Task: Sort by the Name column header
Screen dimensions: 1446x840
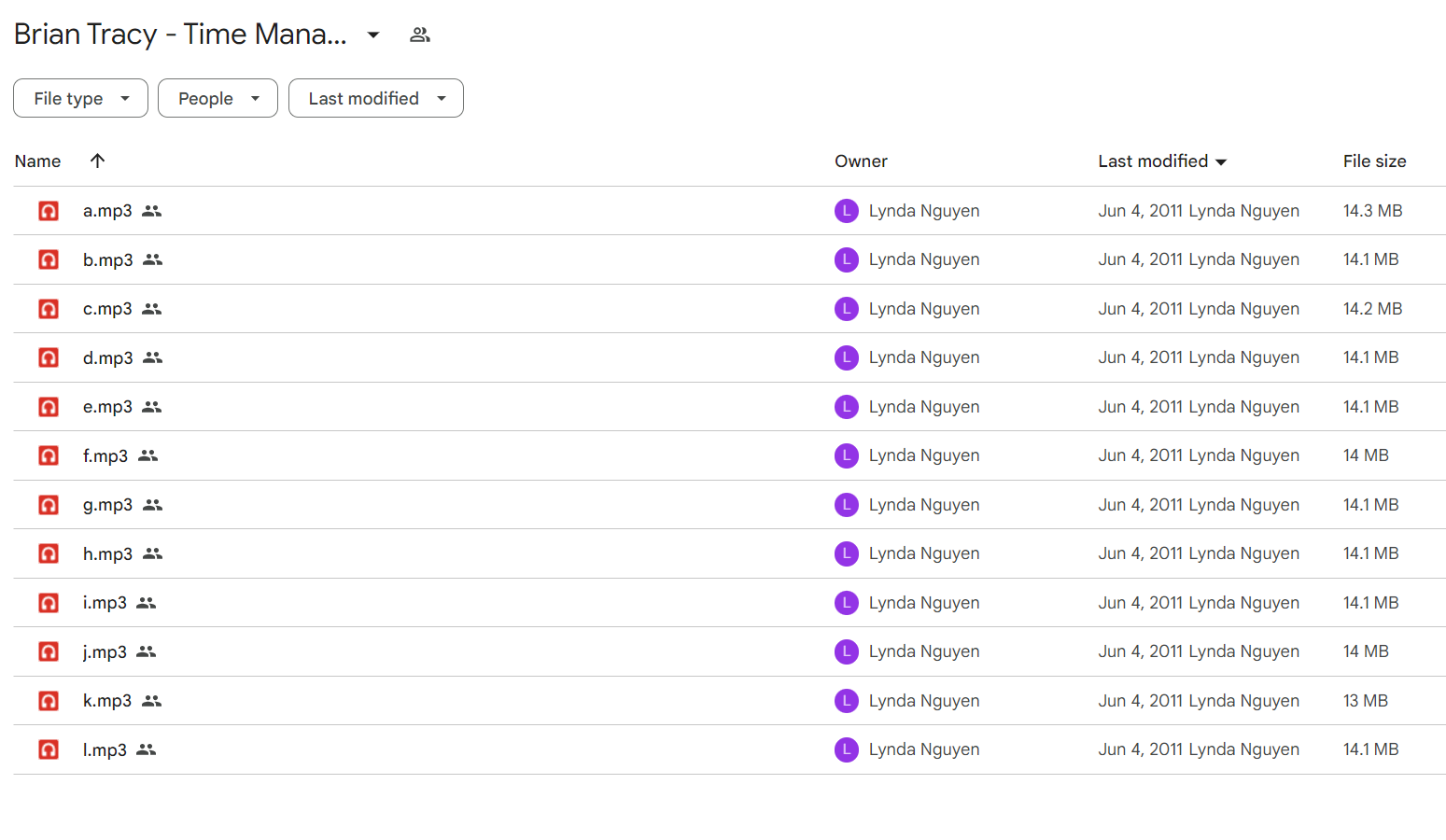Action: coord(37,161)
